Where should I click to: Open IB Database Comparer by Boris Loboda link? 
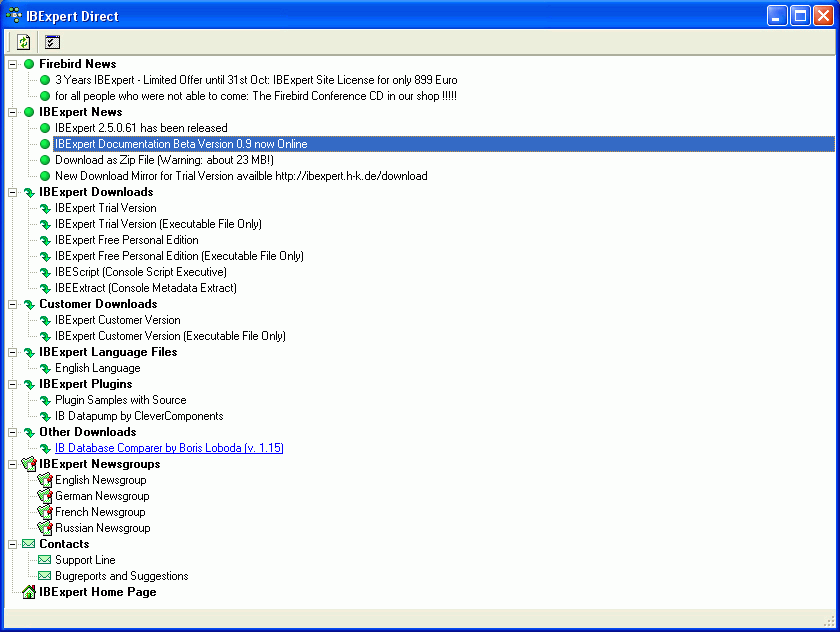(x=169, y=448)
